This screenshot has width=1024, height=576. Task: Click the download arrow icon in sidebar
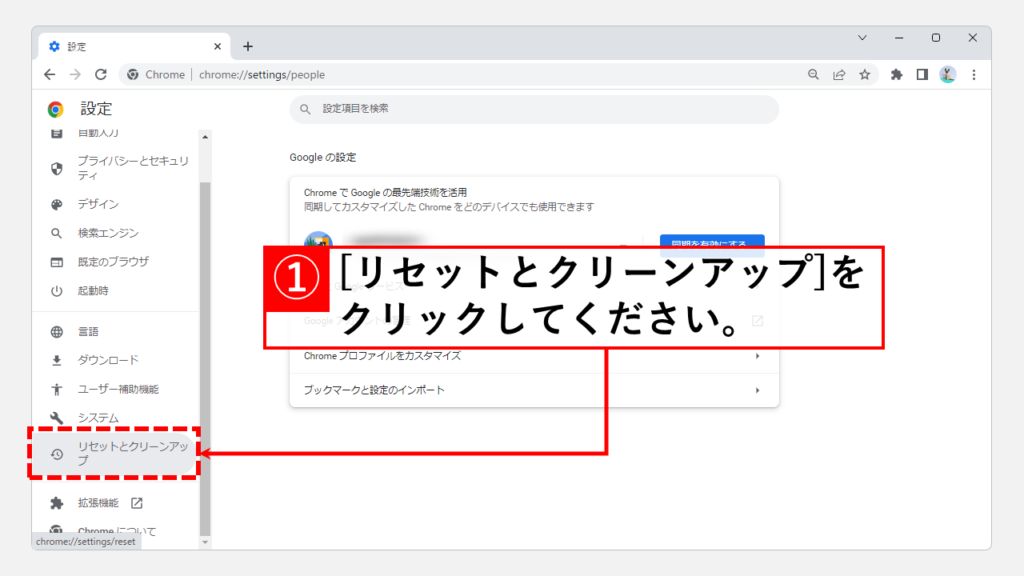tap(57, 360)
